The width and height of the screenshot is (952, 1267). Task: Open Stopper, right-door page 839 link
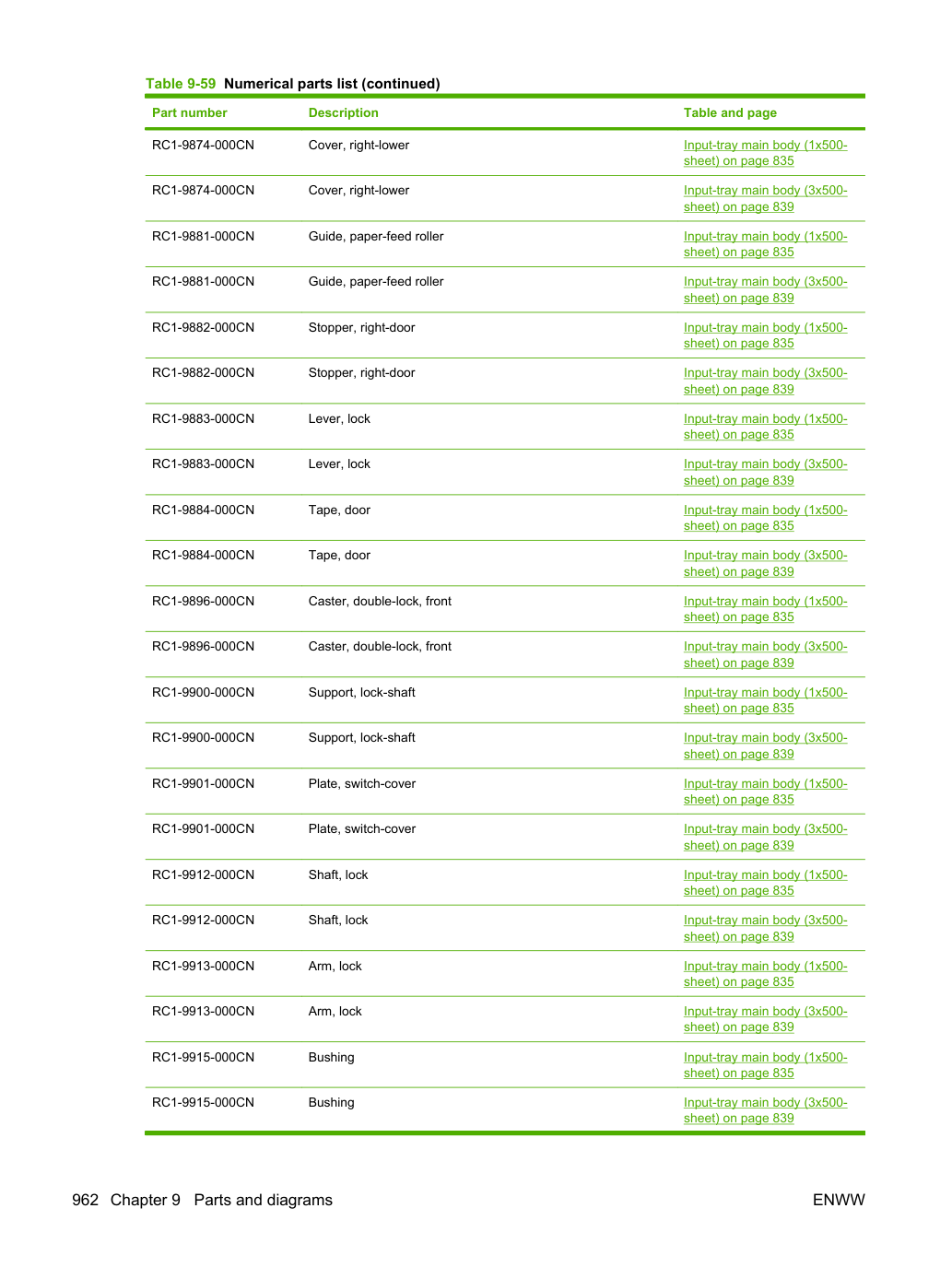(x=765, y=381)
